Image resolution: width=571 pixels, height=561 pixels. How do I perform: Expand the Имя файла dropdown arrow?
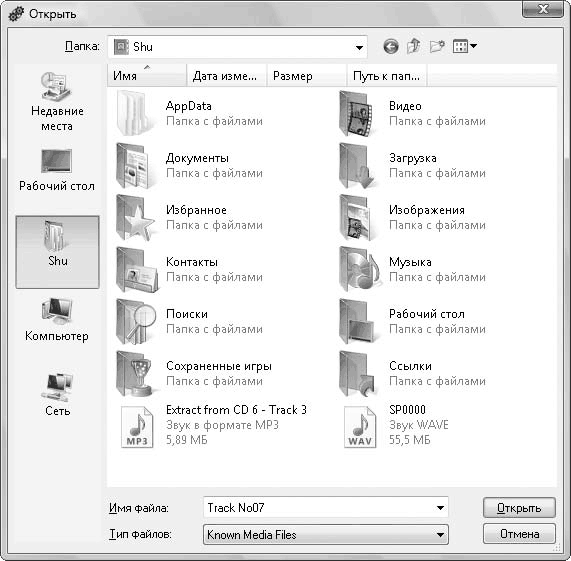pos(440,507)
